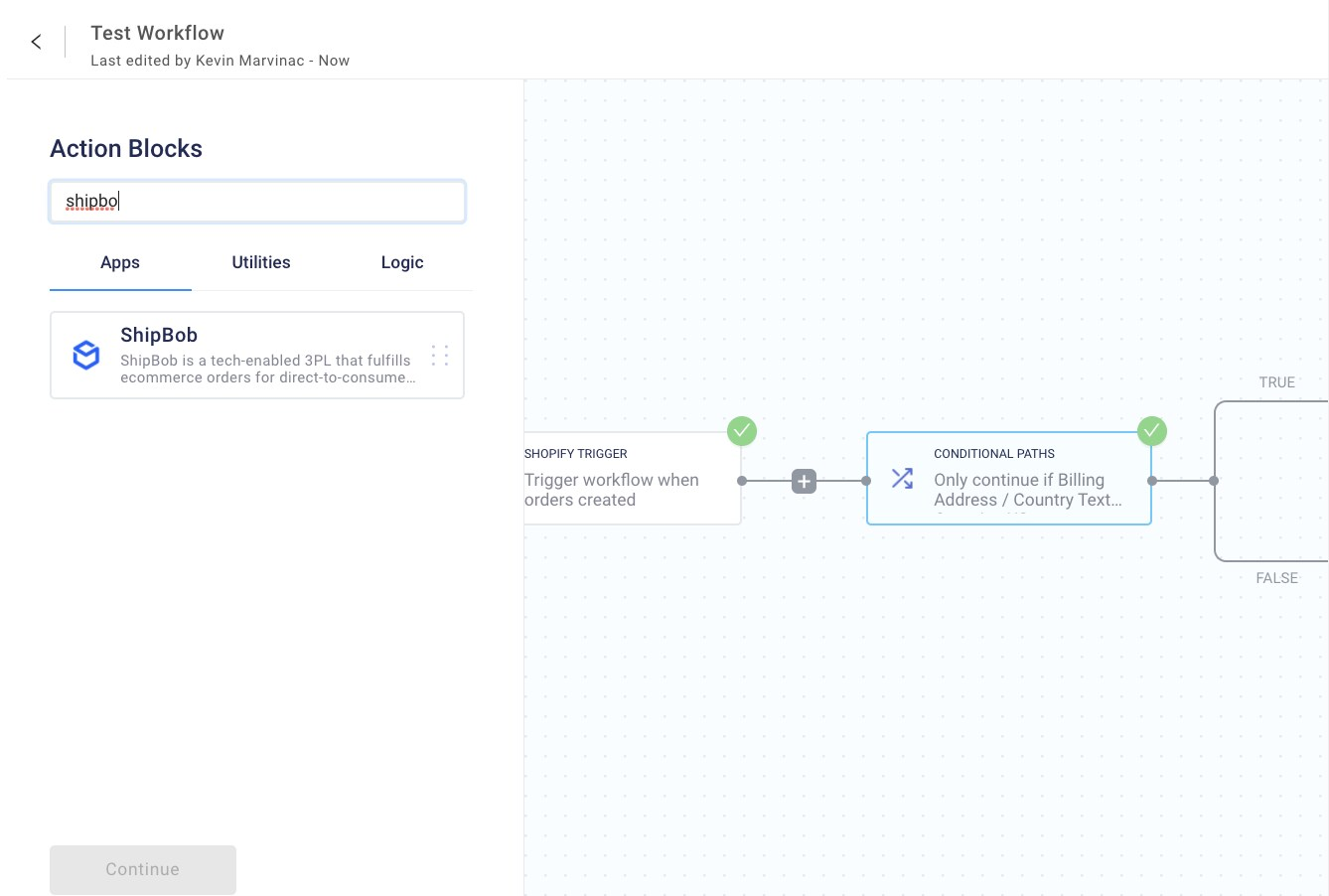Select the Conditional Paths node

tap(1009, 478)
